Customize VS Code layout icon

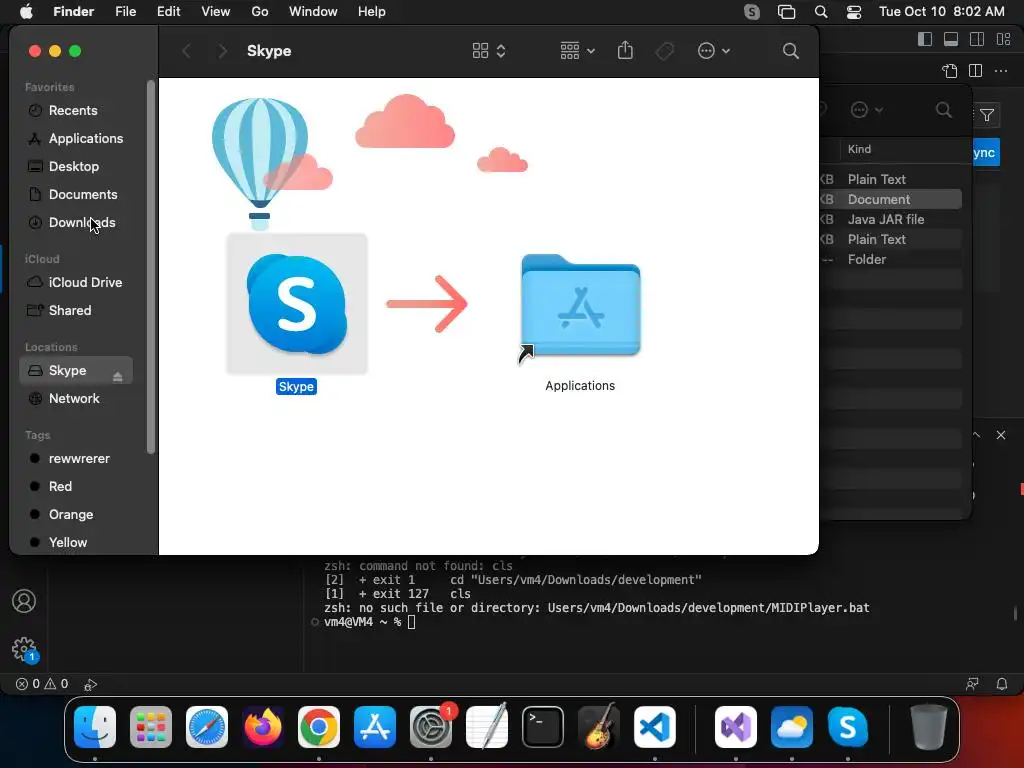pyautogui.click(x=1003, y=39)
